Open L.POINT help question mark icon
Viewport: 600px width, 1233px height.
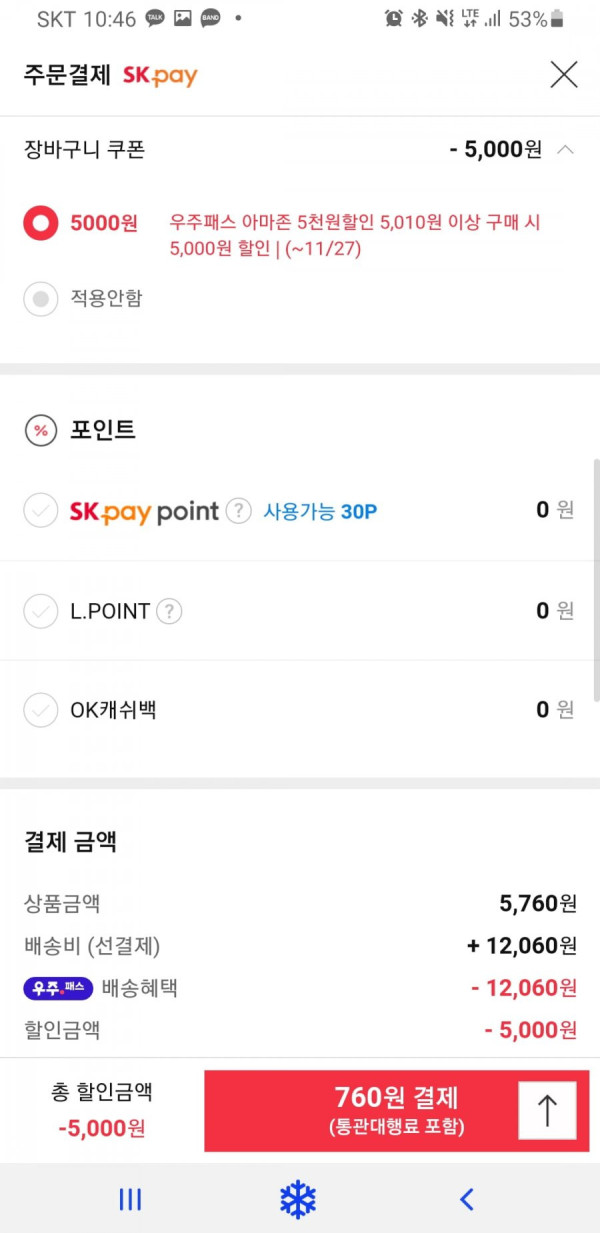pyautogui.click(x=169, y=611)
